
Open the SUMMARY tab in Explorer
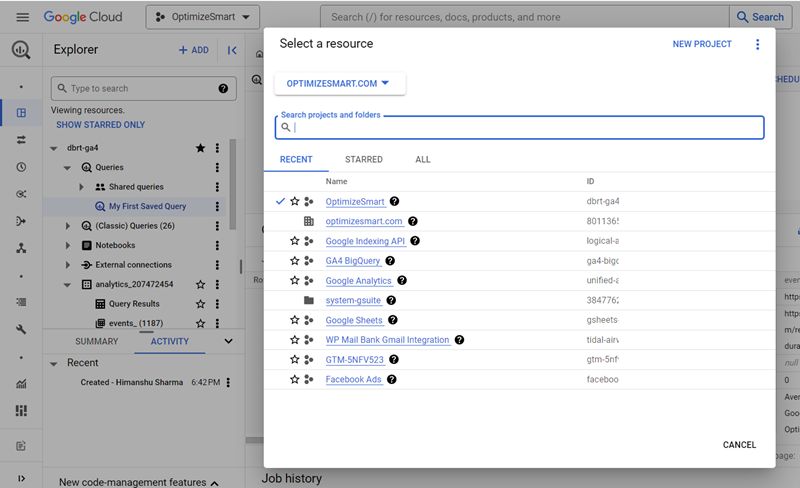(x=96, y=341)
